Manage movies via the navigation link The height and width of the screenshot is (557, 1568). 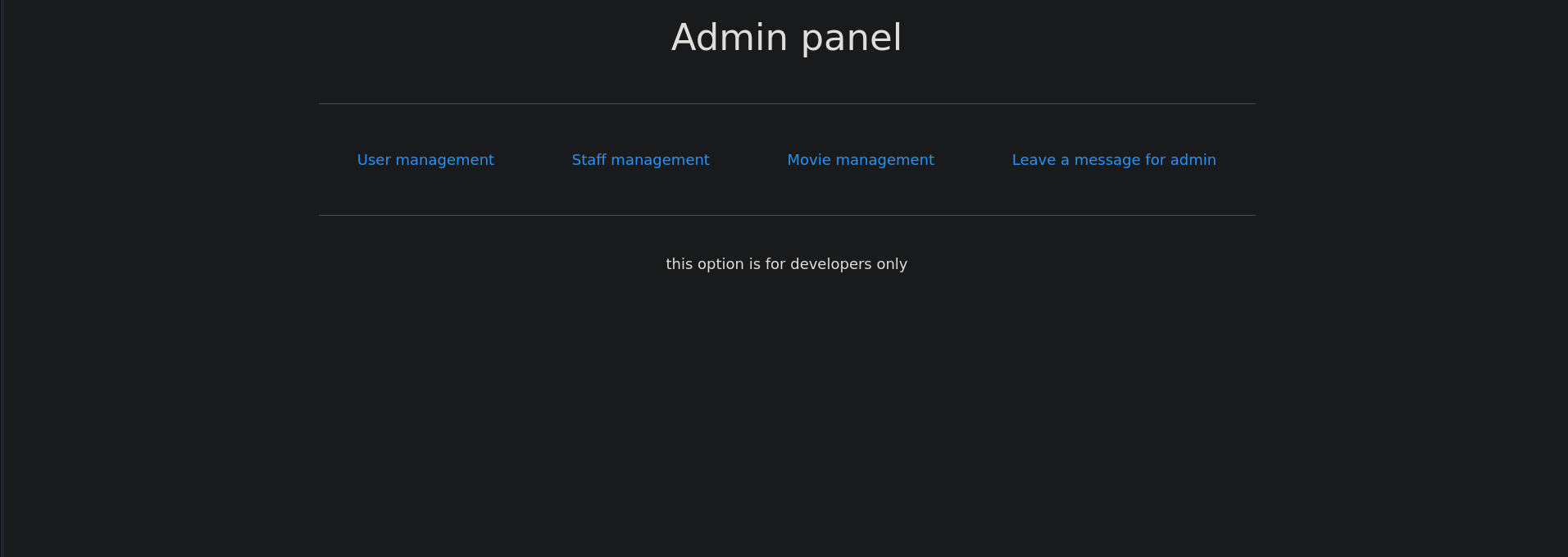[860, 160]
